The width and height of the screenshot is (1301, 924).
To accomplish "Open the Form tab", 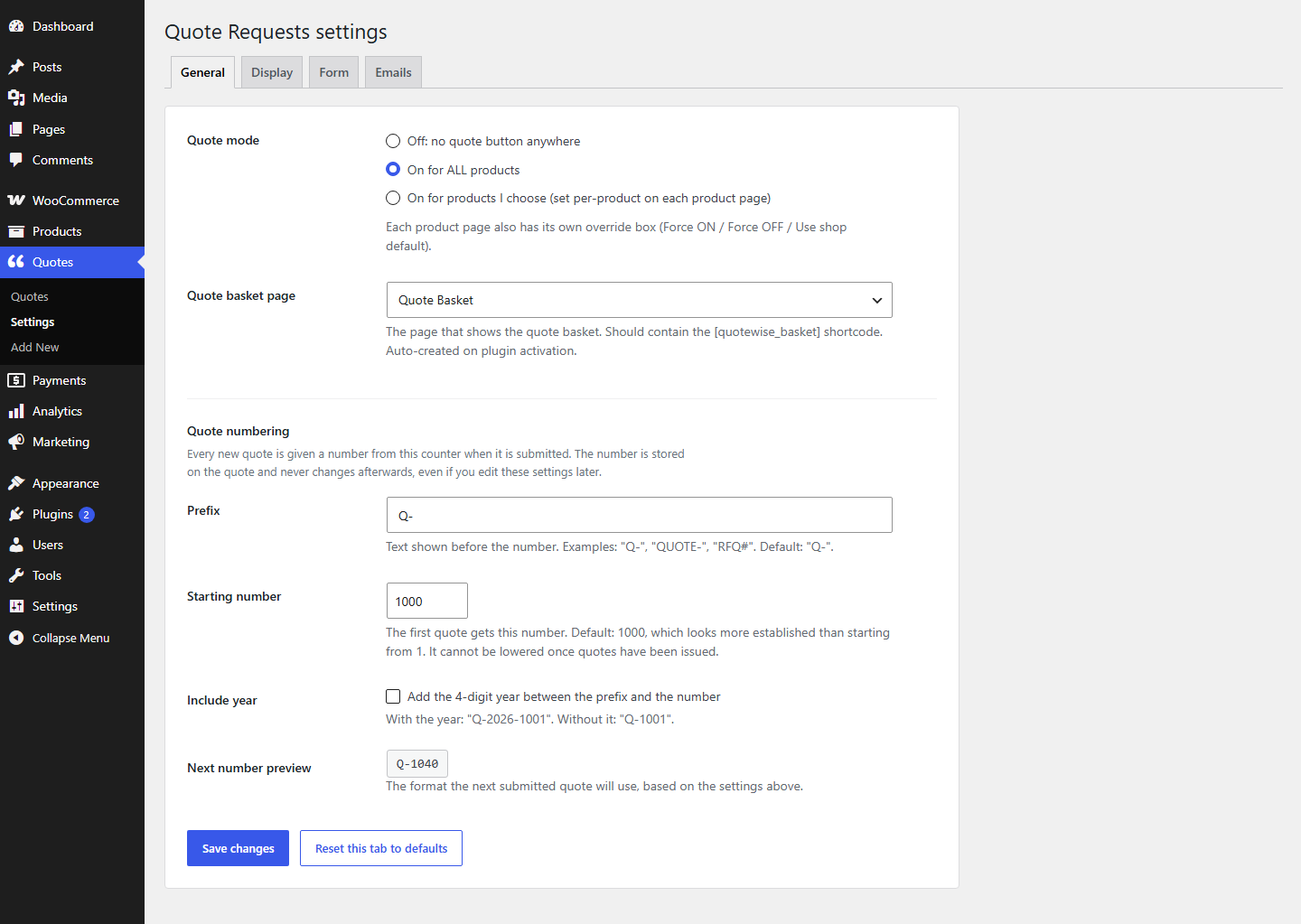I will [333, 72].
